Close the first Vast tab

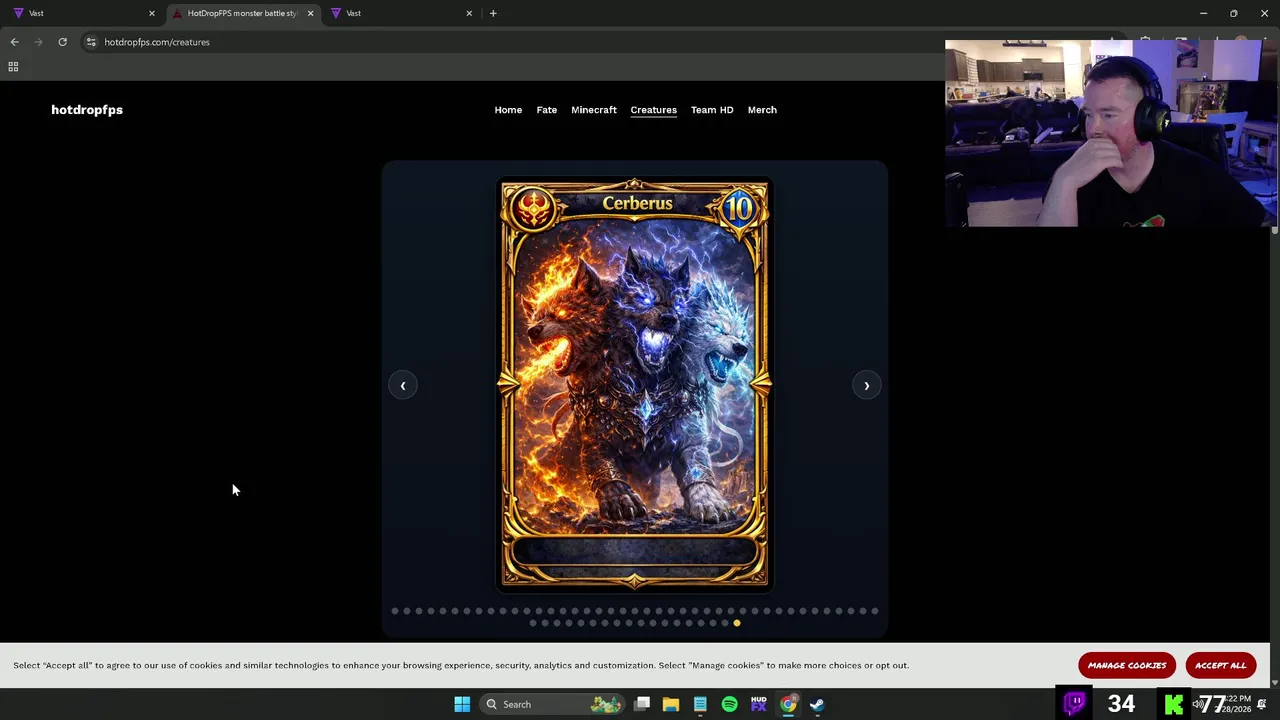click(x=152, y=13)
